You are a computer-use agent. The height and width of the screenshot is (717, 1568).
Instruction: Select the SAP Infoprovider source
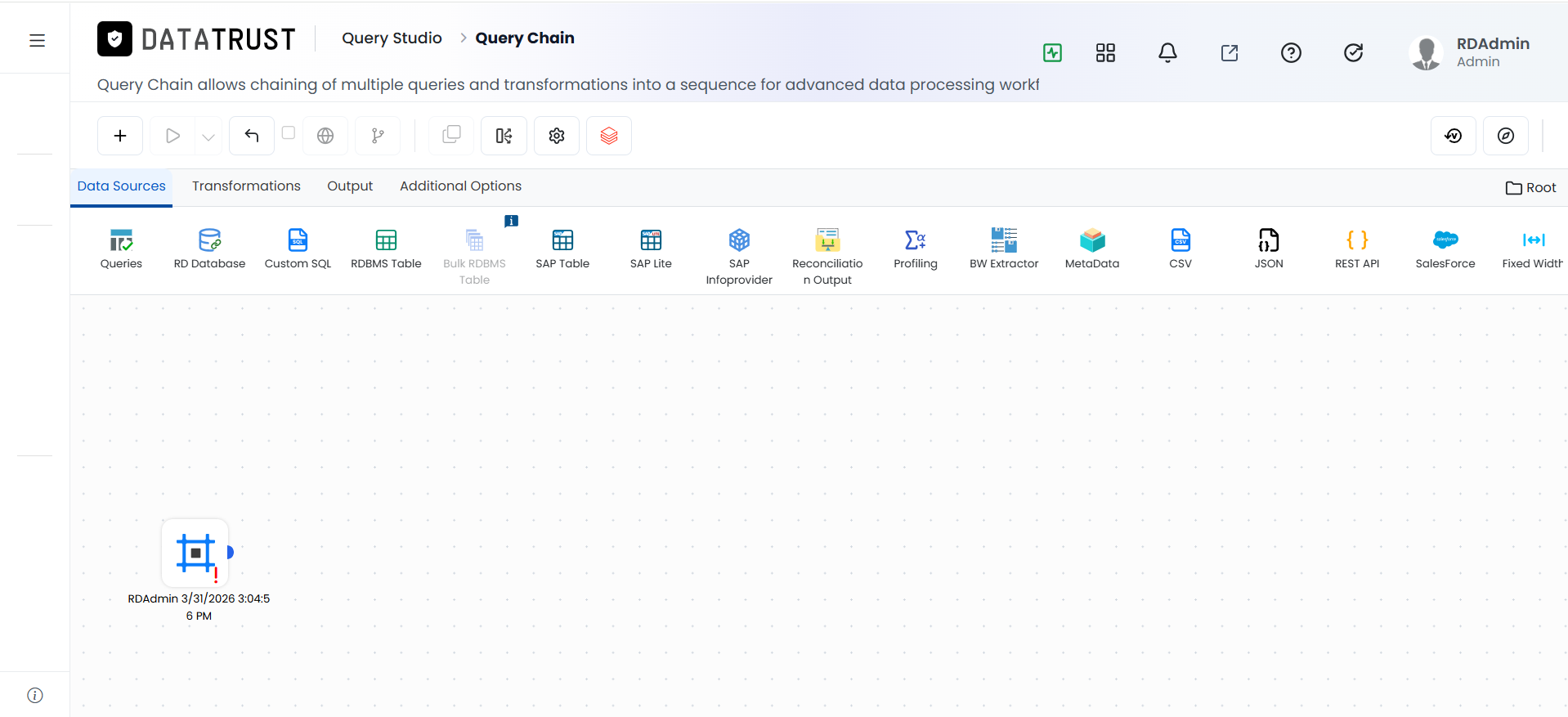739,257
